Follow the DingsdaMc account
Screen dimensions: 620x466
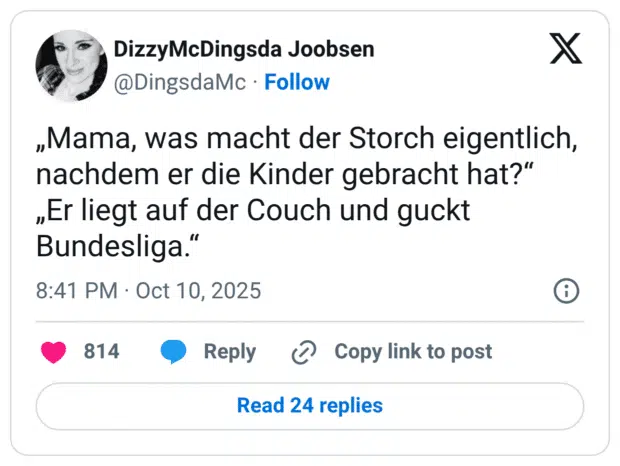[x=297, y=82]
